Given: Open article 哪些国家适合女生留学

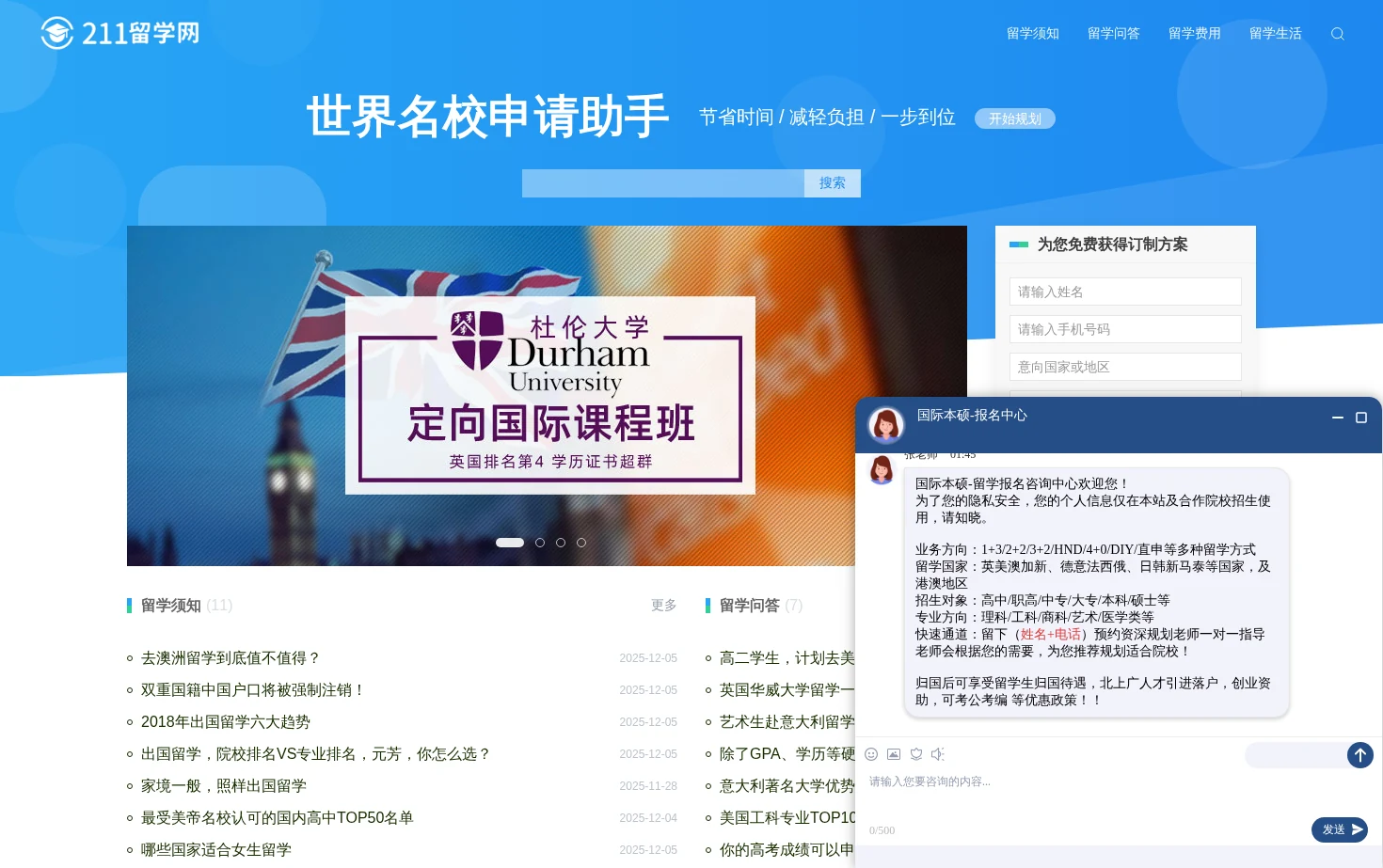Looking at the screenshot, I should [216, 850].
